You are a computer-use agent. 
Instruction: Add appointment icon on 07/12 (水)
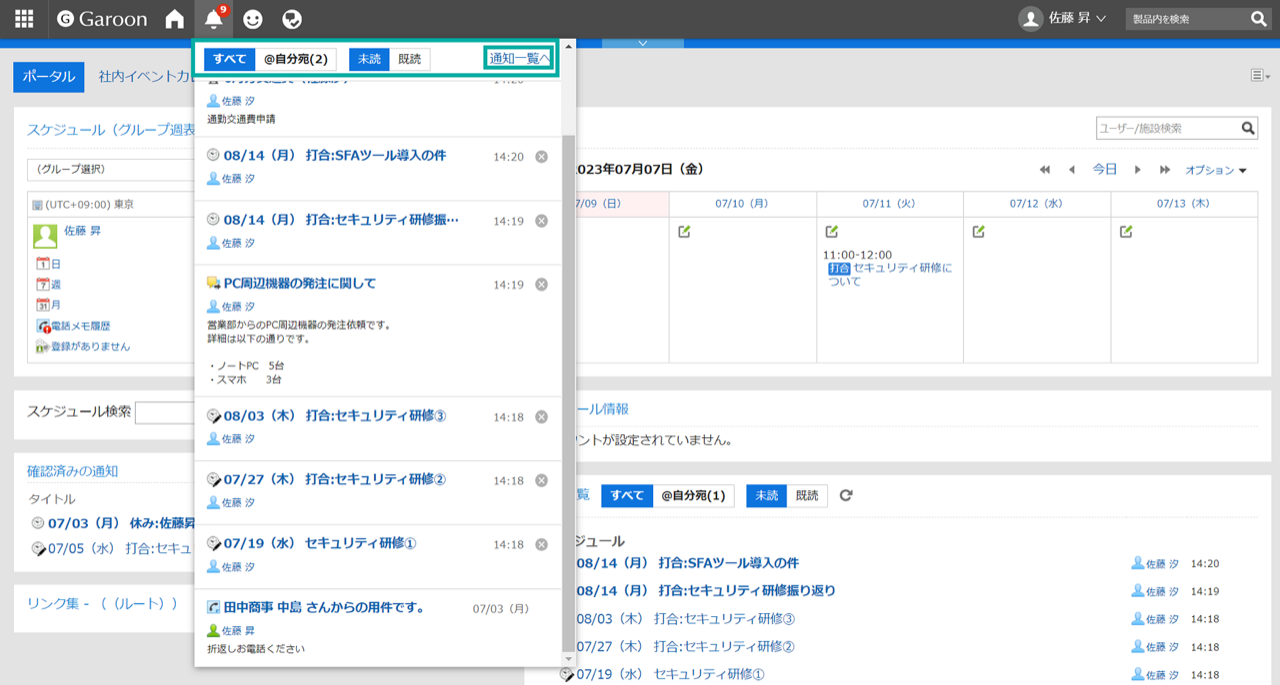coord(978,232)
